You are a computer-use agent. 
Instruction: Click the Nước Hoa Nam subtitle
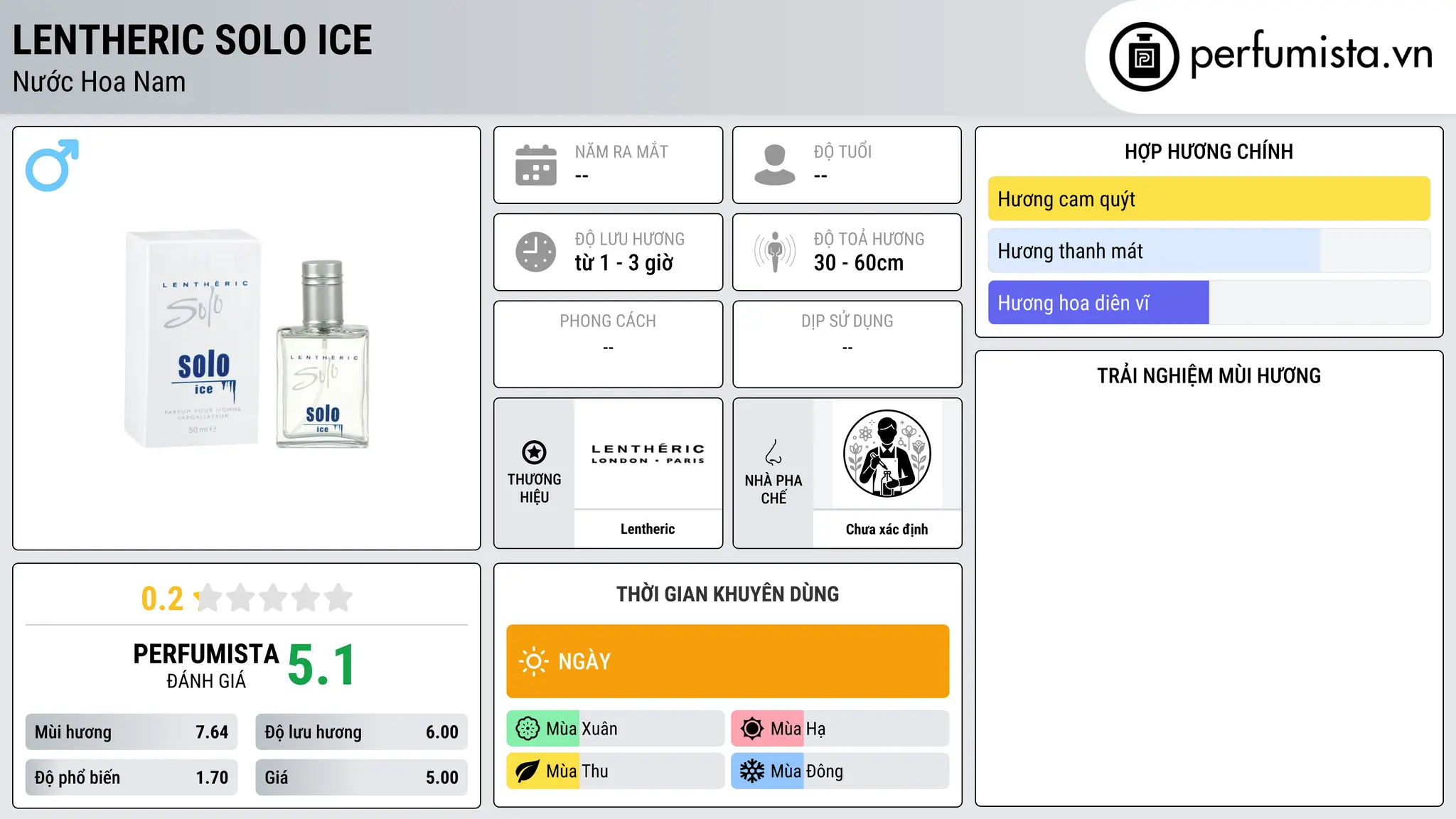100,82
